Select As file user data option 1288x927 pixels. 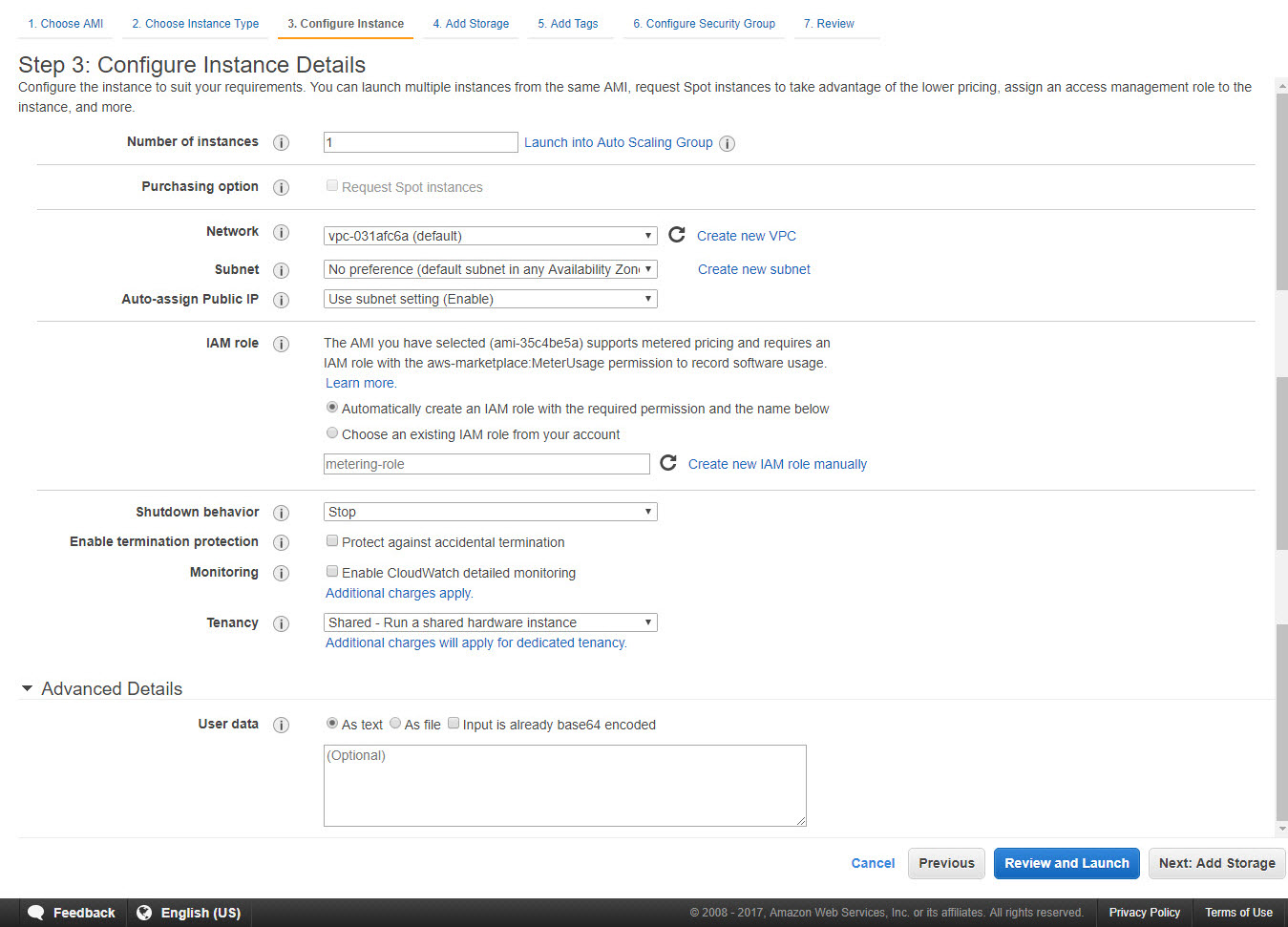tap(395, 724)
